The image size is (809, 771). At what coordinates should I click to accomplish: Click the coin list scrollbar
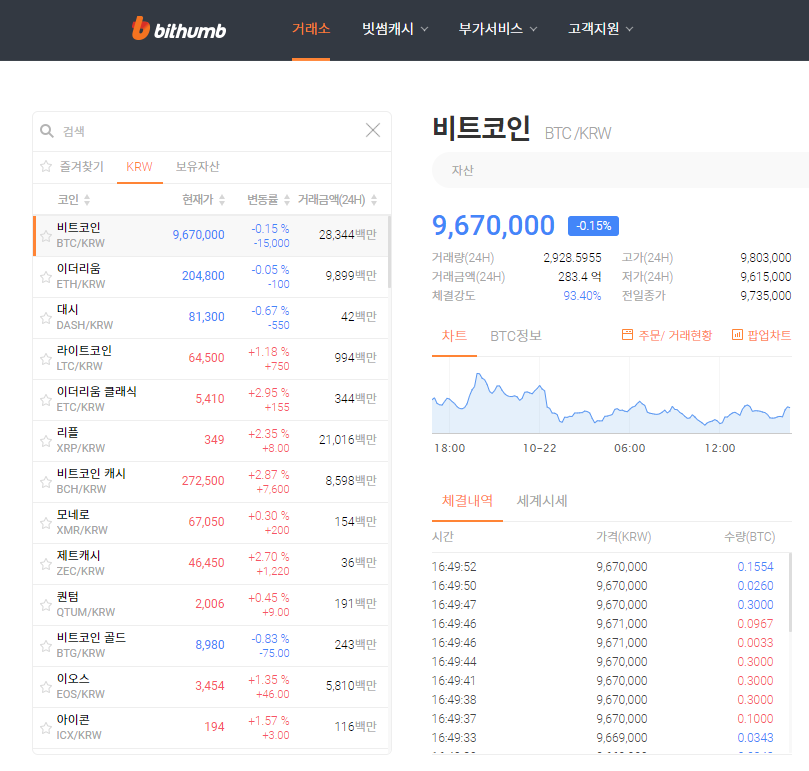(x=388, y=252)
